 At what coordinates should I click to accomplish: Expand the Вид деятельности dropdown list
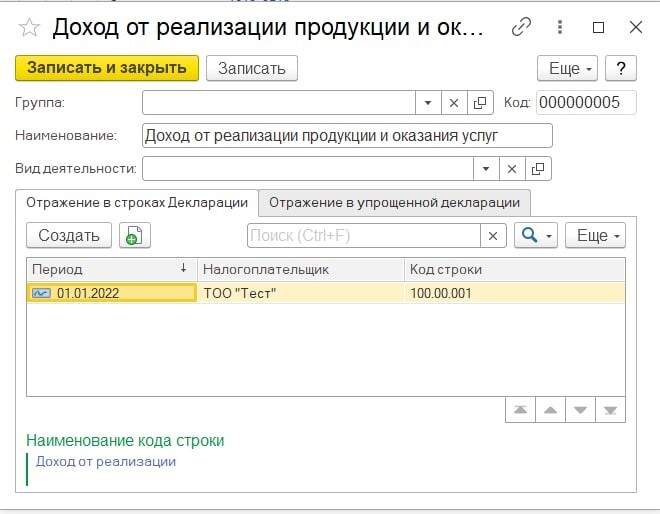pos(486,168)
